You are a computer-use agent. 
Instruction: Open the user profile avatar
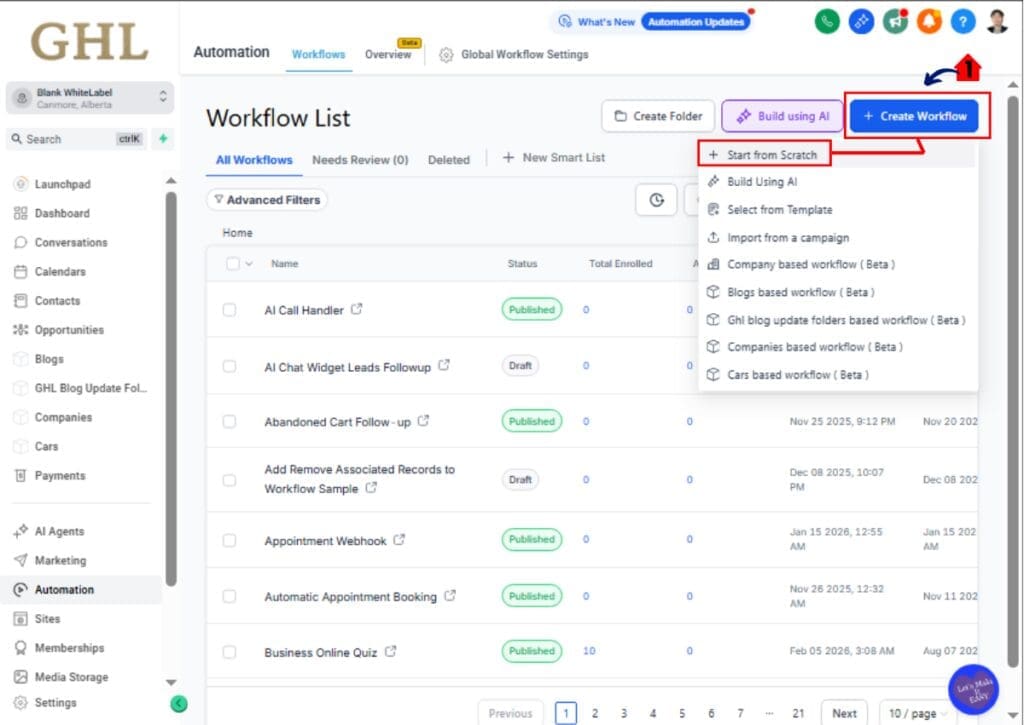click(997, 22)
